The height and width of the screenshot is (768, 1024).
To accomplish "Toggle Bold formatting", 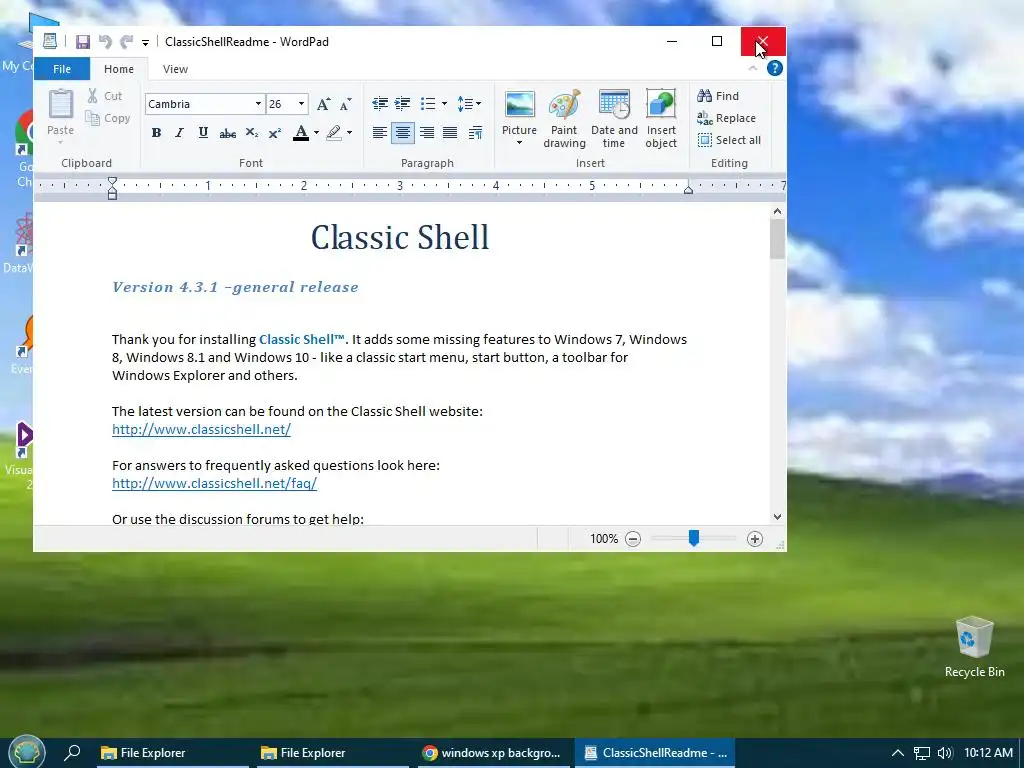I will [x=156, y=133].
